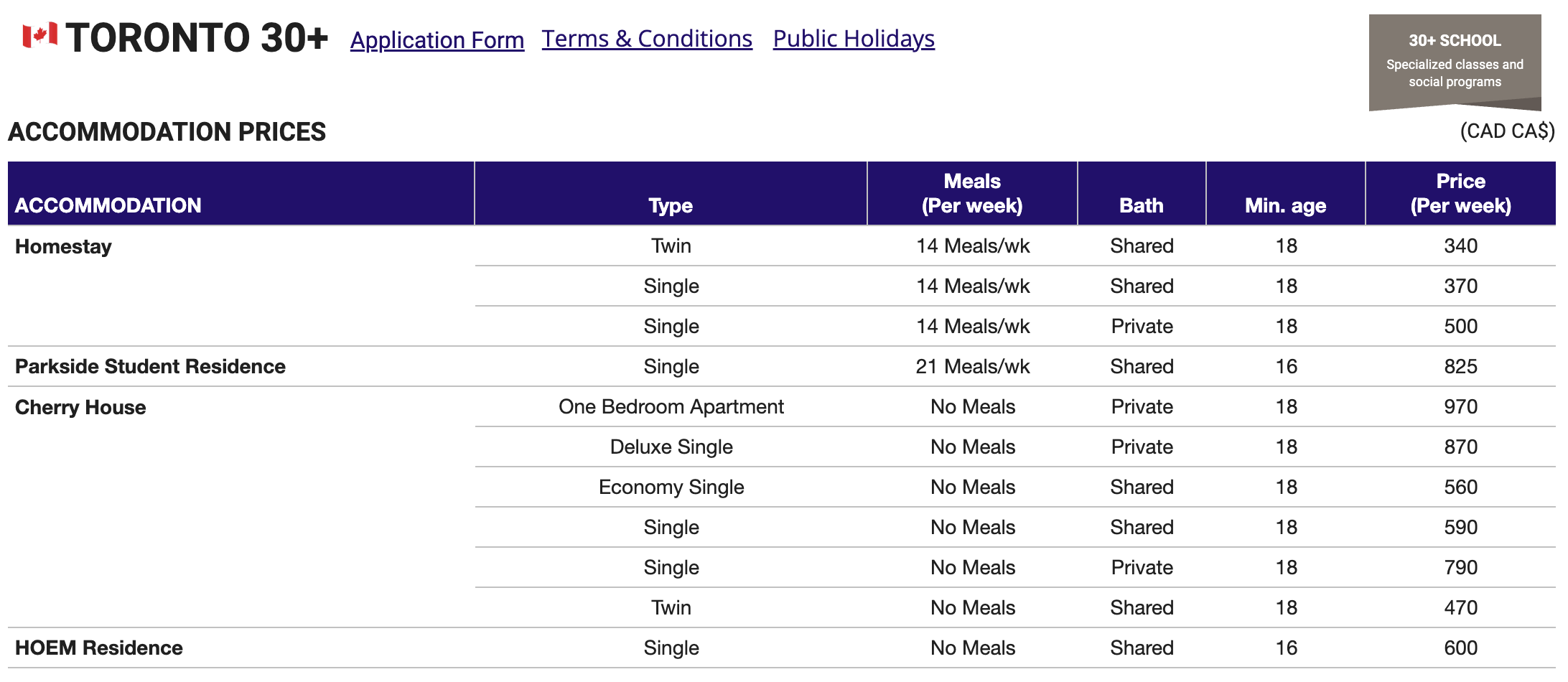Click the Economy Single type cell
Image resolution: width=1568 pixels, height=682 pixels.
click(x=671, y=487)
